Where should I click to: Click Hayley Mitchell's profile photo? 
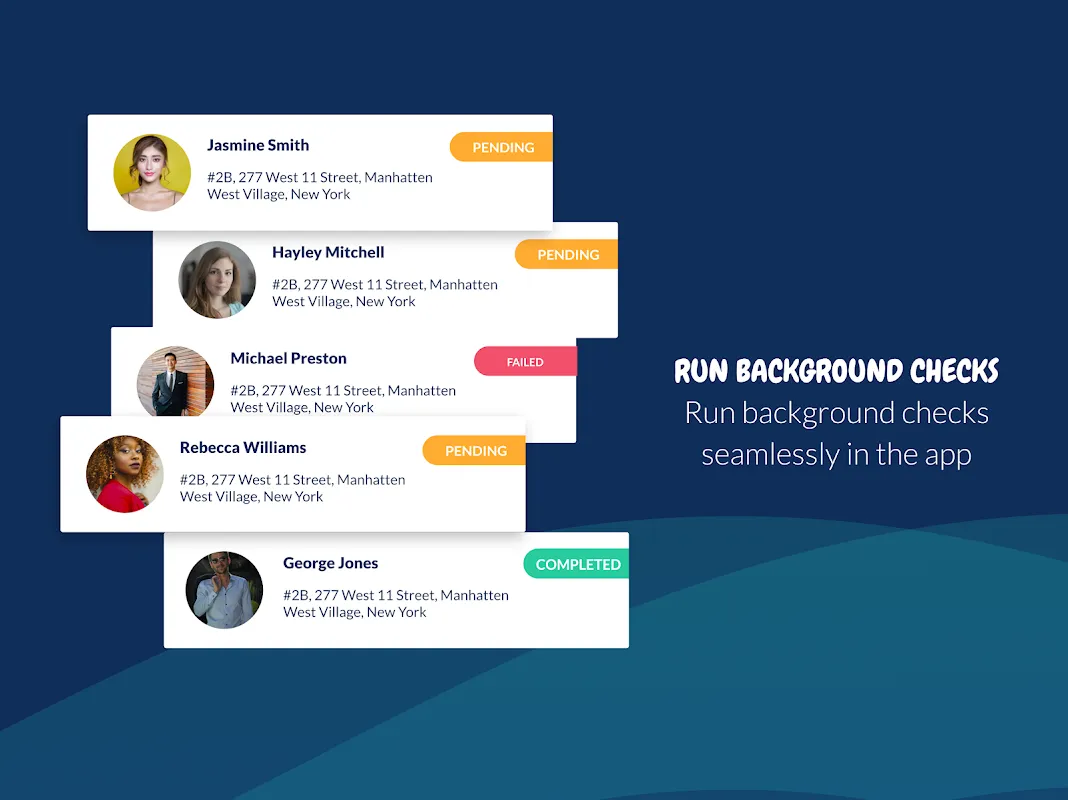tap(217, 280)
